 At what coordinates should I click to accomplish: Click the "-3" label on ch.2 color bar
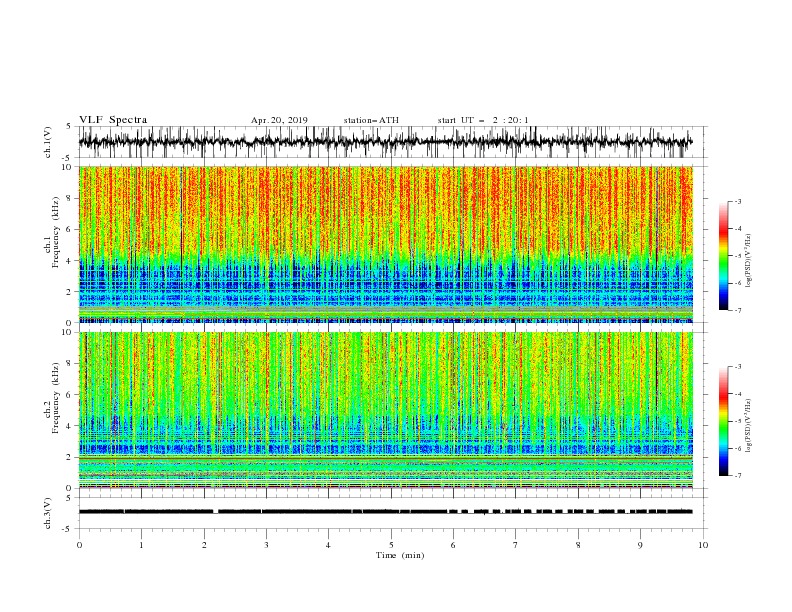click(x=738, y=367)
